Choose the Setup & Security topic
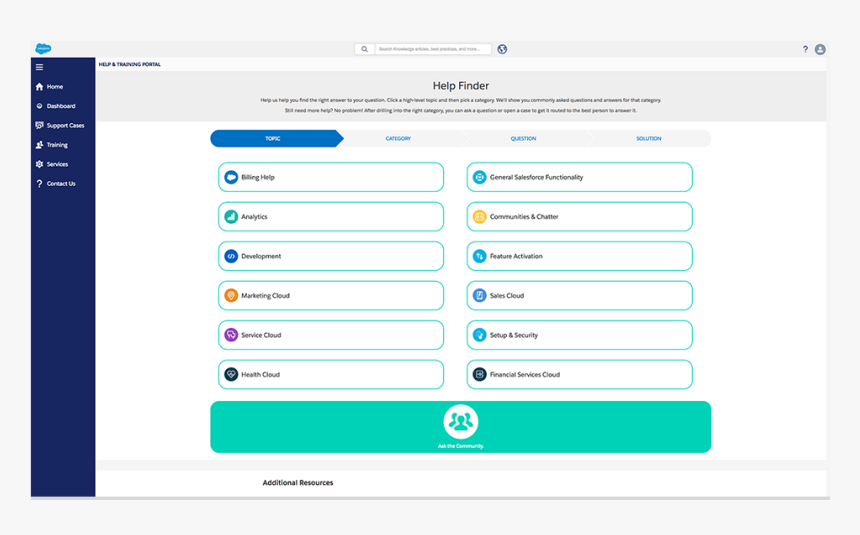 580,335
